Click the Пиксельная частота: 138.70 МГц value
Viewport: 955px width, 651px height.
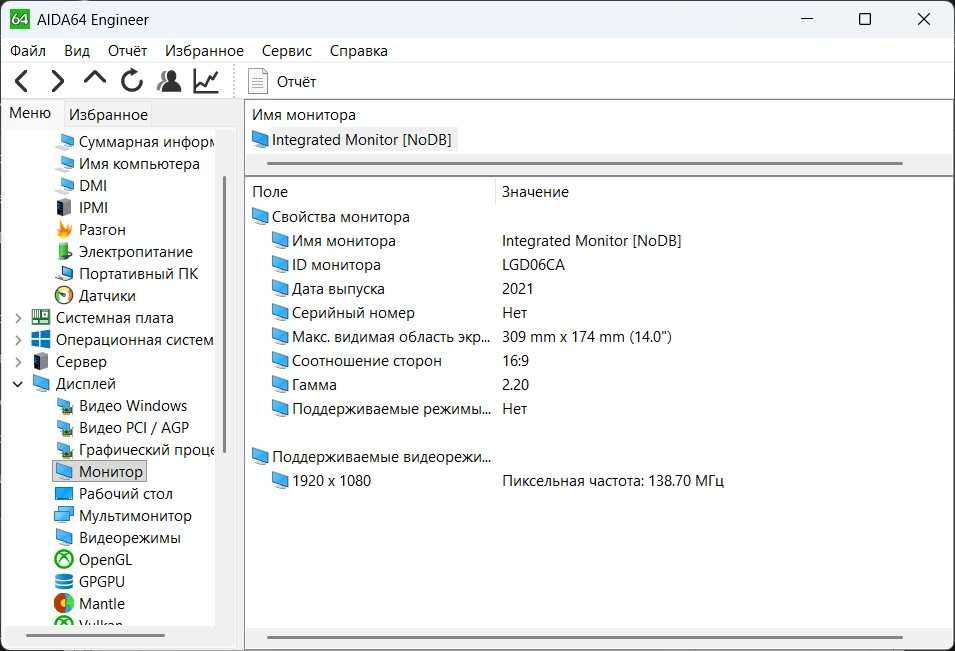pyautogui.click(x=613, y=480)
